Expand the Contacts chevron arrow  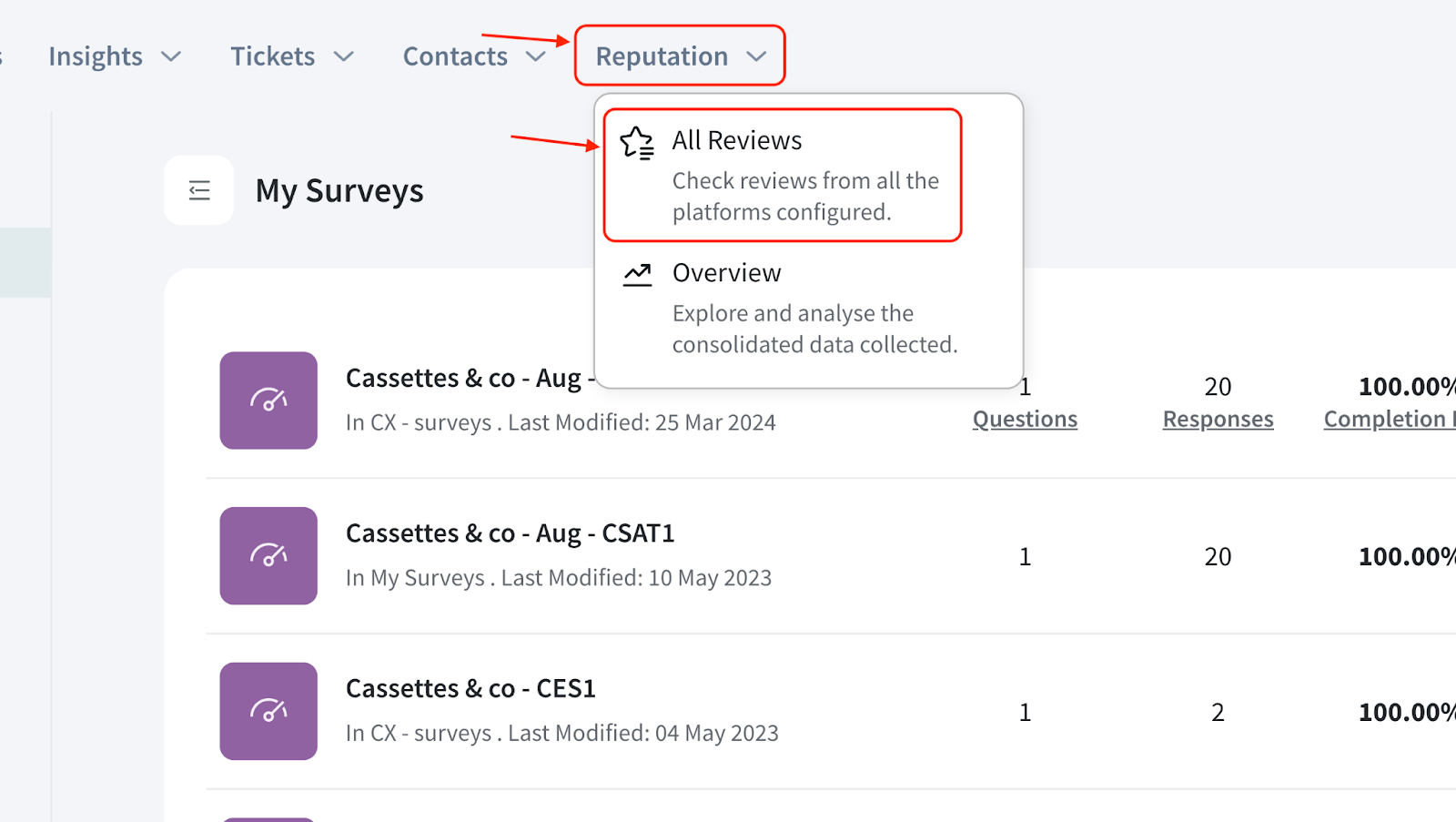pos(536,56)
